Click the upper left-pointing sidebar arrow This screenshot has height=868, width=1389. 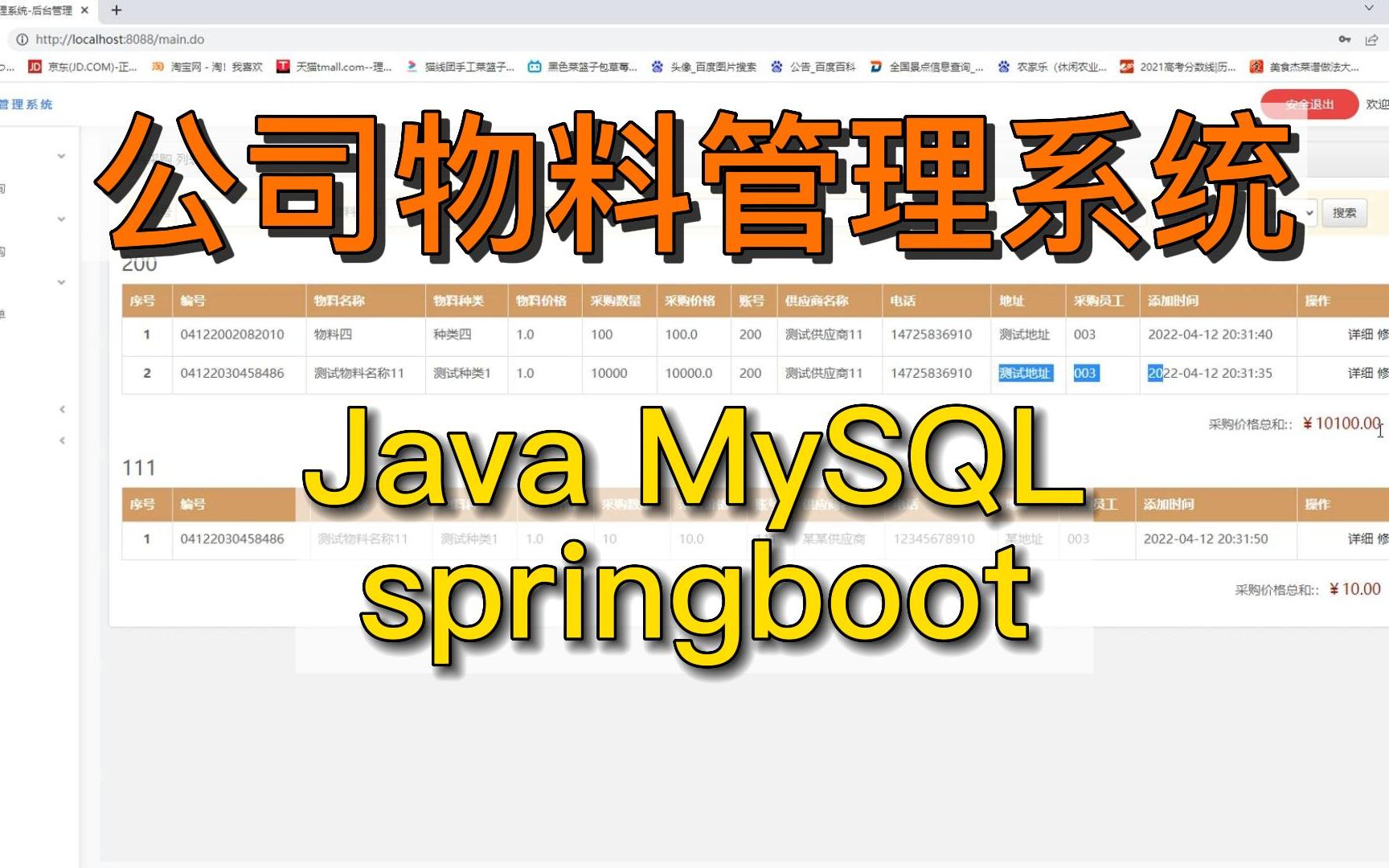62,409
